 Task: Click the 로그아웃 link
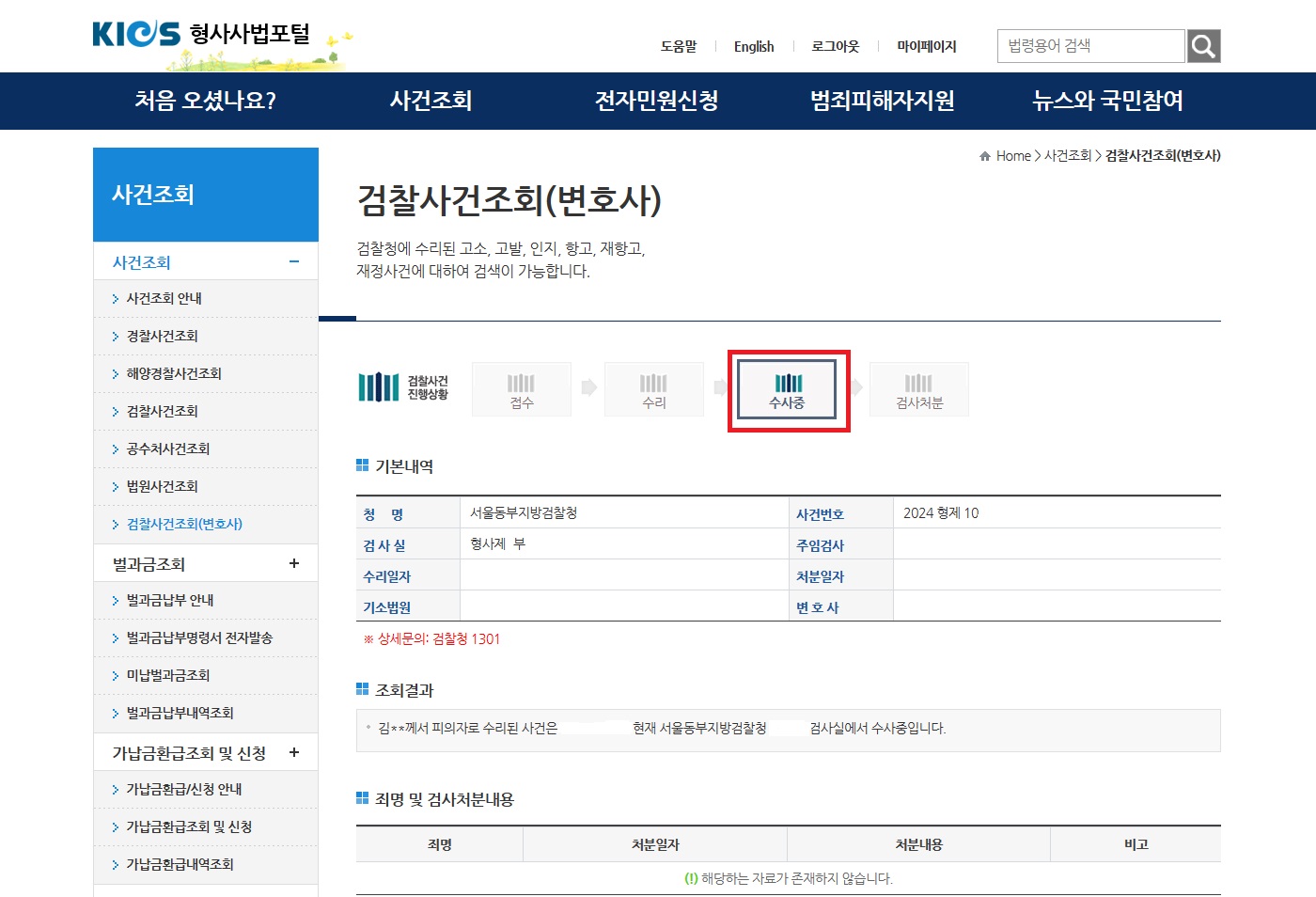pyautogui.click(x=835, y=46)
